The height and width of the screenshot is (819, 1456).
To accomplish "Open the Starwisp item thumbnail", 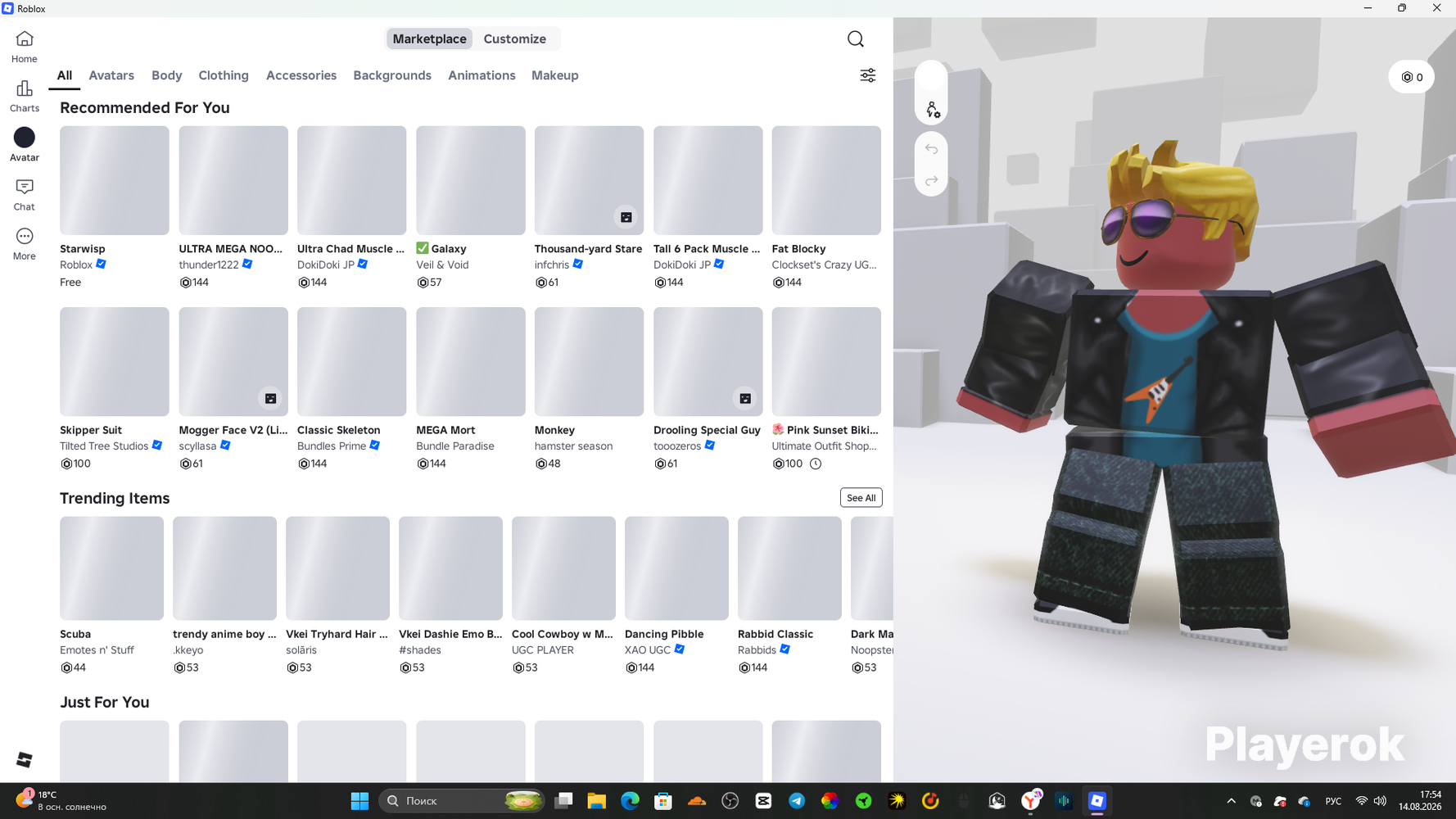I will [115, 180].
